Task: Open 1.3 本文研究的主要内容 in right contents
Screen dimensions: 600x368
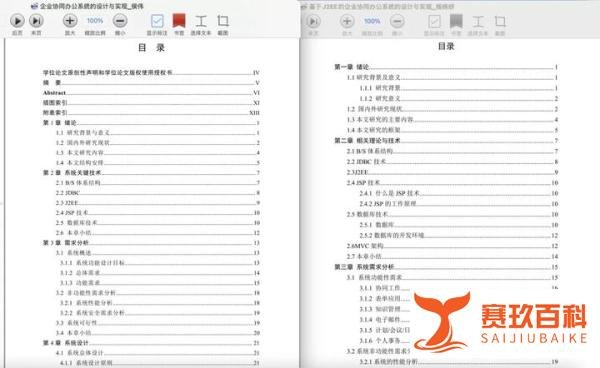Action: coord(453,119)
